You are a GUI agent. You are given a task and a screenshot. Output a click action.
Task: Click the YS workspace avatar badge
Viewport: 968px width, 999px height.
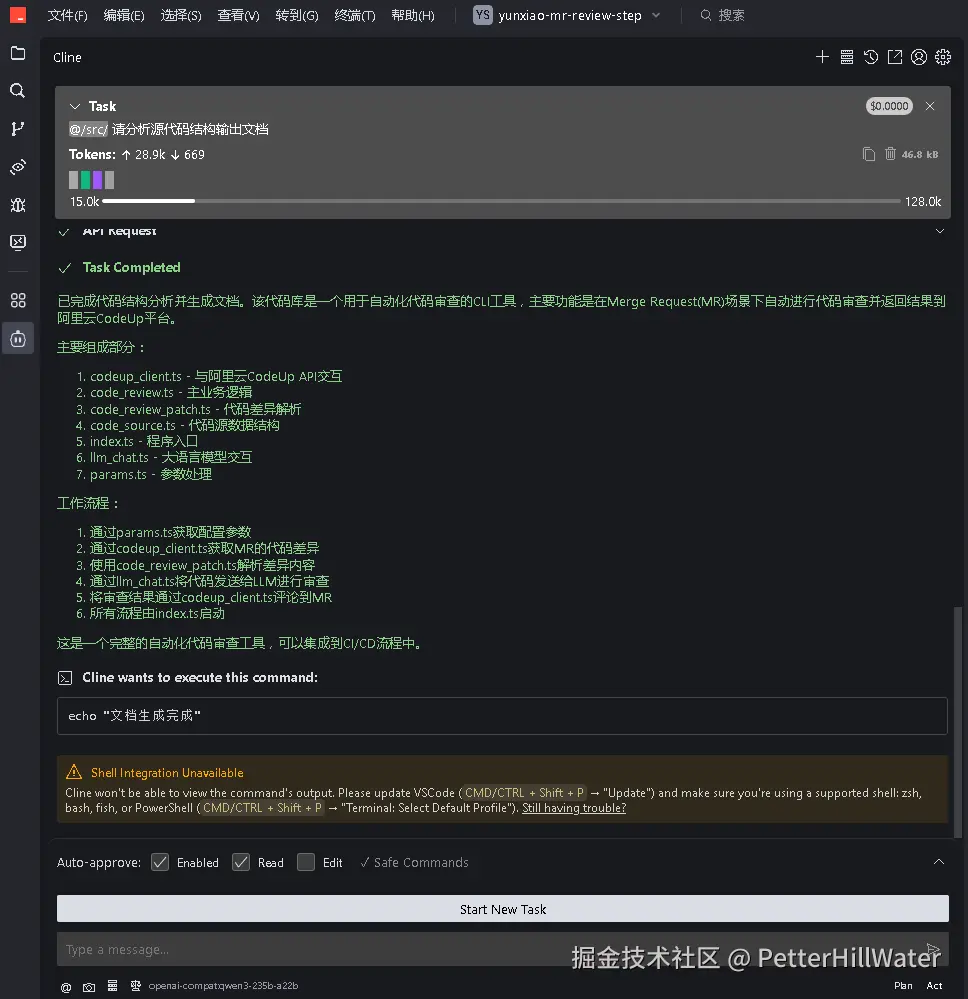pyautogui.click(x=483, y=15)
